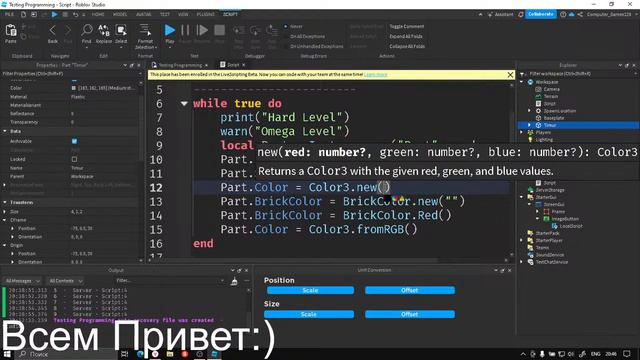Switch to the MODEL ribbon tab
This screenshot has width=640, height=360.
pos(120,14)
